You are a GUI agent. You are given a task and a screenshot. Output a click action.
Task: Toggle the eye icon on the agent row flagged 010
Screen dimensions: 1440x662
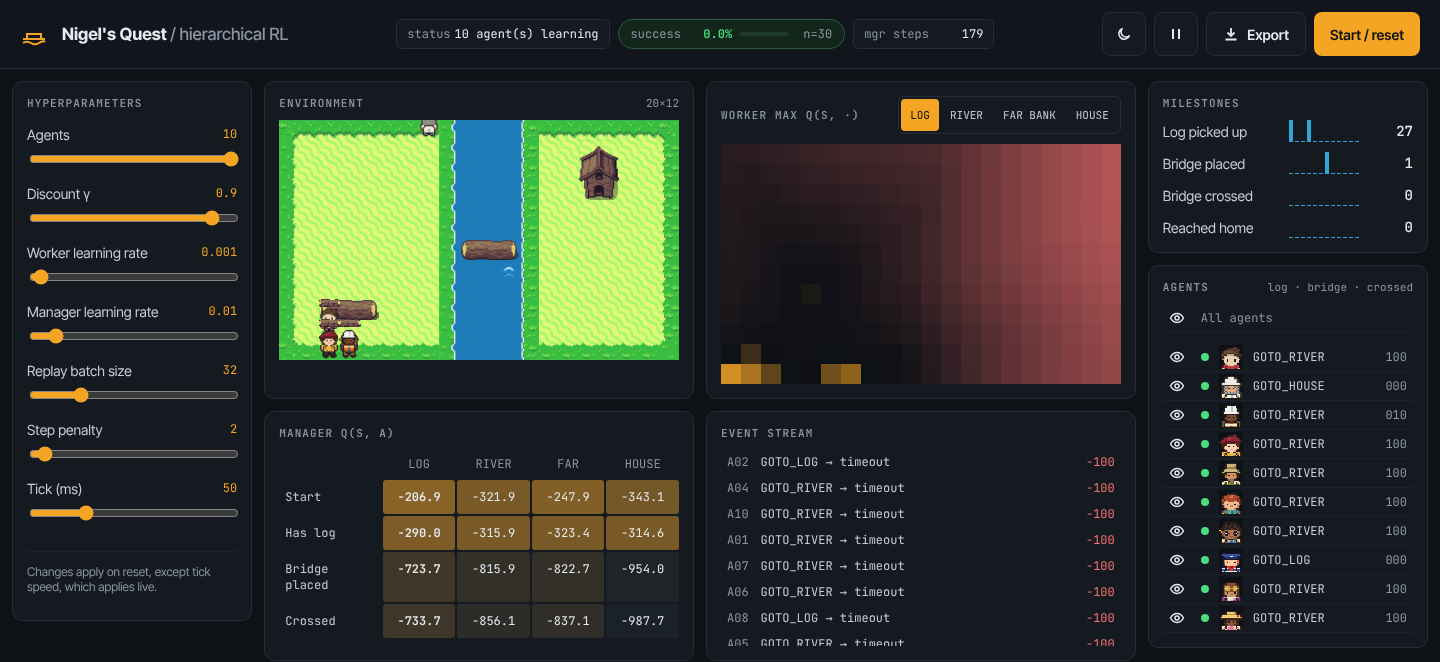click(1177, 415)
